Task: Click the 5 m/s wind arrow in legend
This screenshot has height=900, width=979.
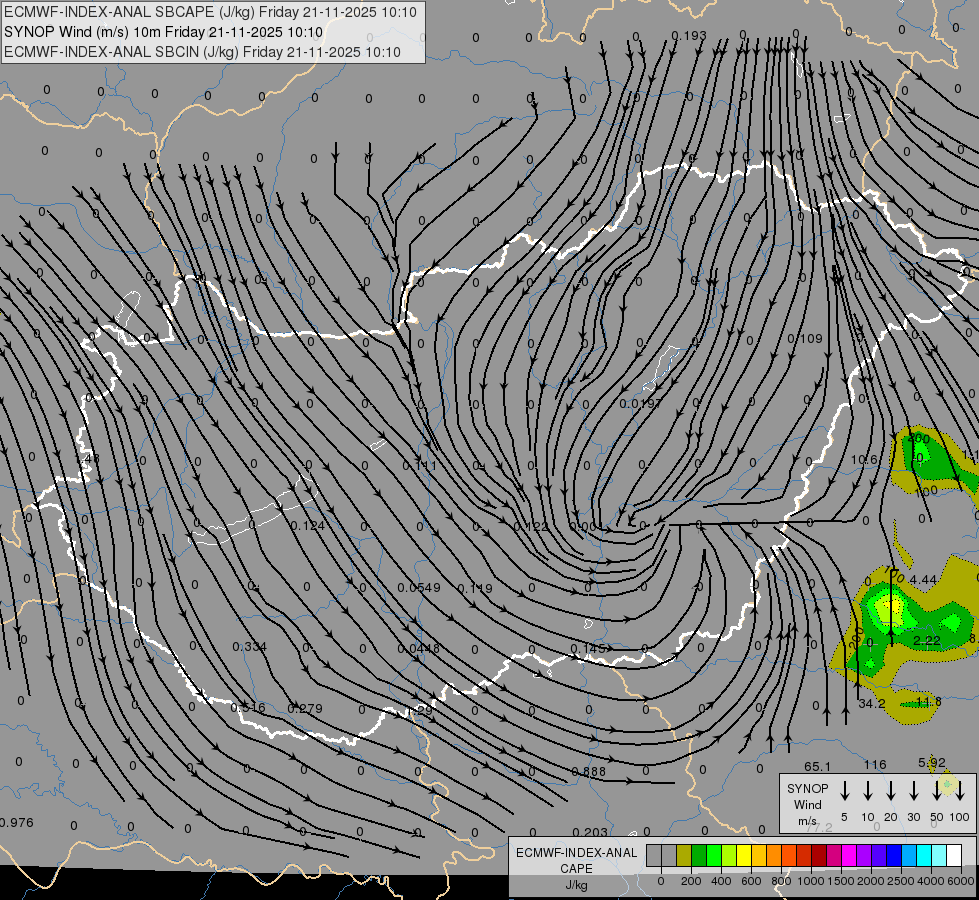Action: click(844, 791)
